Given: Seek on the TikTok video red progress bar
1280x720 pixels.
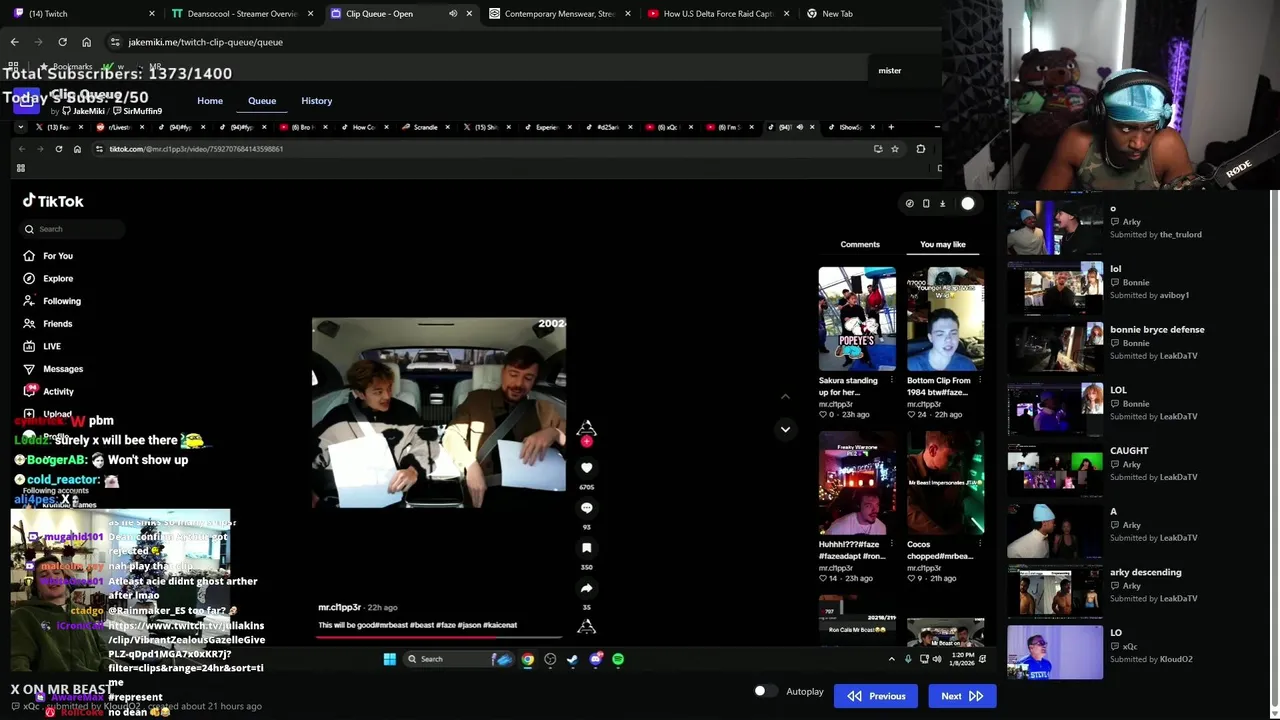Looking at the screenshot, I should click(438, 636).
